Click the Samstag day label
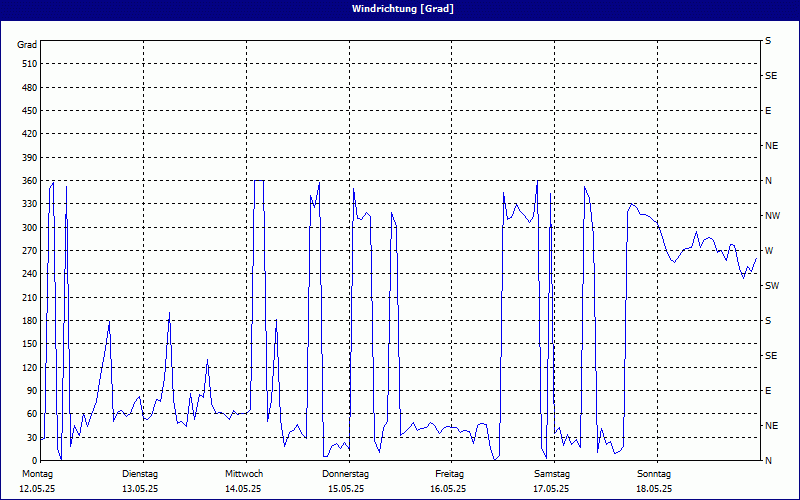Viewport: 800px width, 500px height. point(552,473)
